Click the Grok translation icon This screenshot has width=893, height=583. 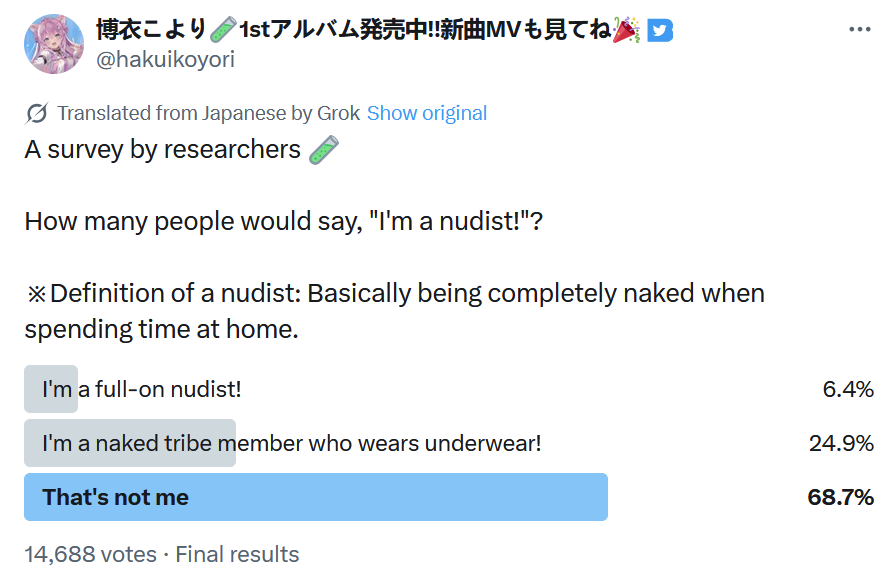coord(37,113)
